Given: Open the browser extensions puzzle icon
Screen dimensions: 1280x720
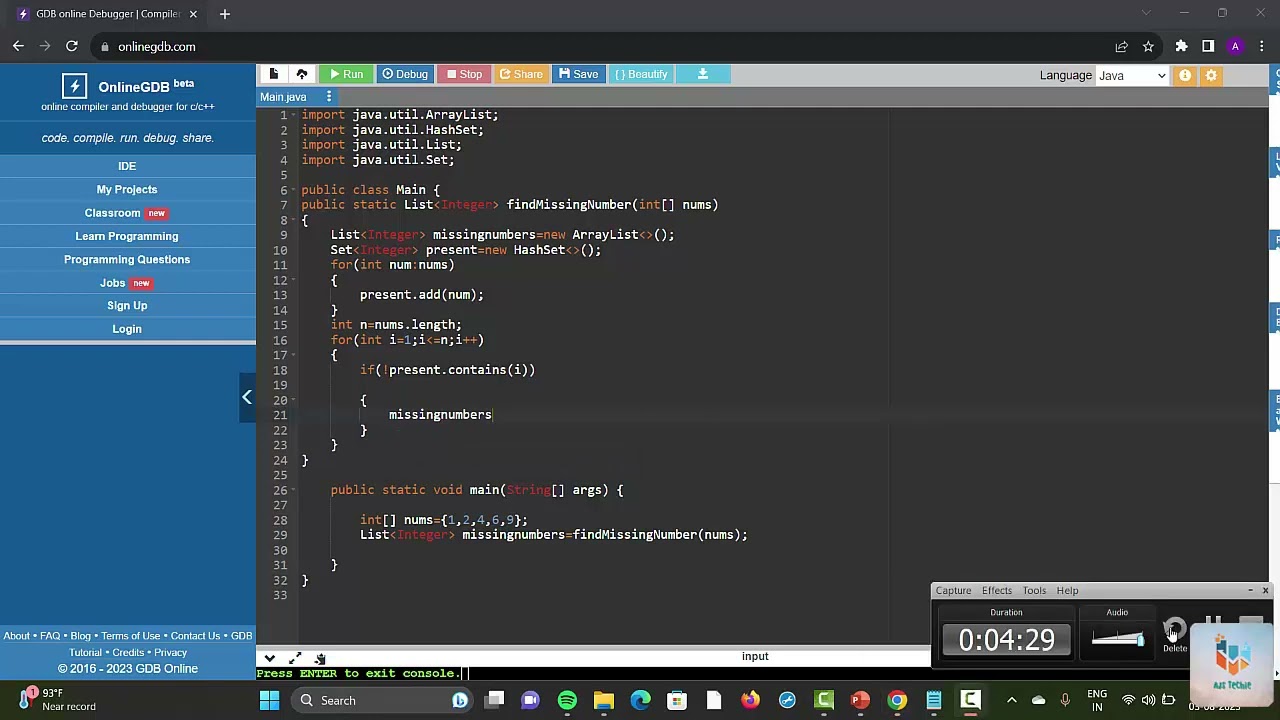Looking at the screenshot, I should pos(1181,46).
